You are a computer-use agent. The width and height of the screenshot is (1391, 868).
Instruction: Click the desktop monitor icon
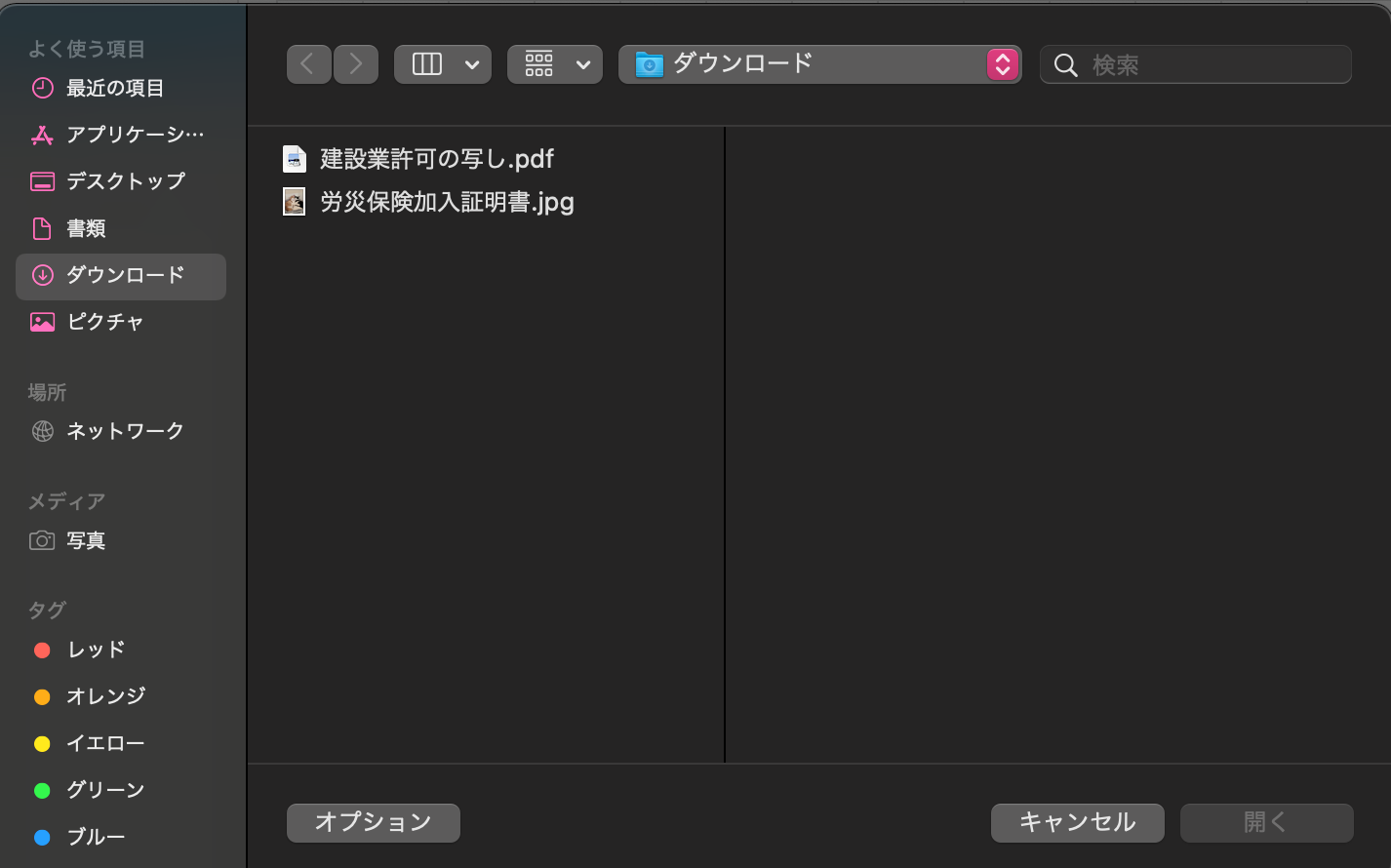click(x=42, y=181)
